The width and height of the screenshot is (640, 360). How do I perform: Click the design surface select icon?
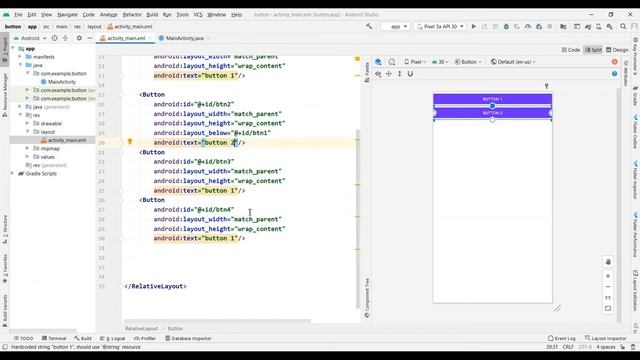[378, 62]
